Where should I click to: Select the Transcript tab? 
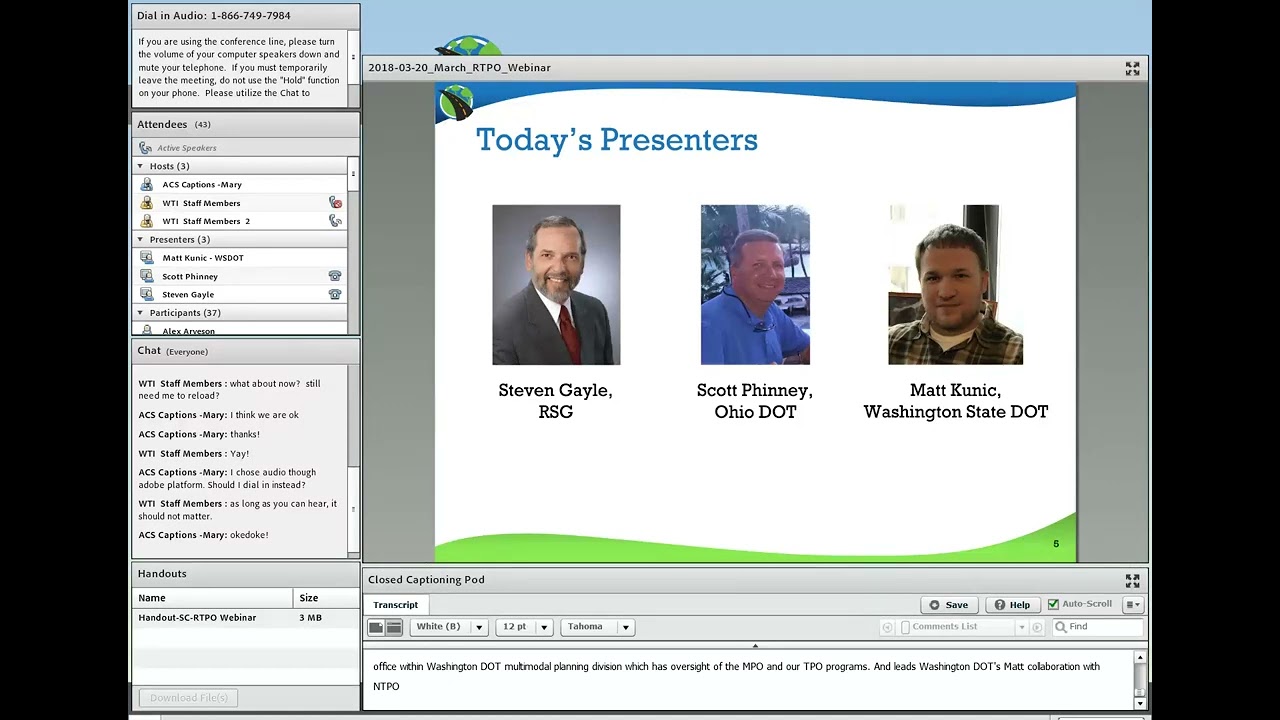(x=396, y=605)
